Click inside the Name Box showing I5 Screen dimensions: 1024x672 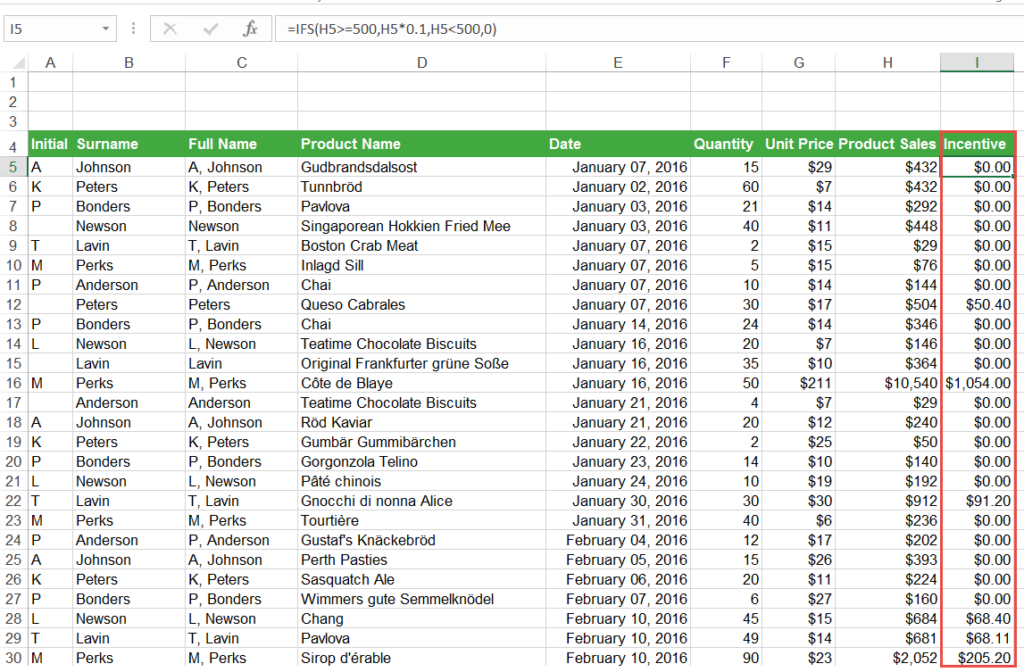(50, 27)
